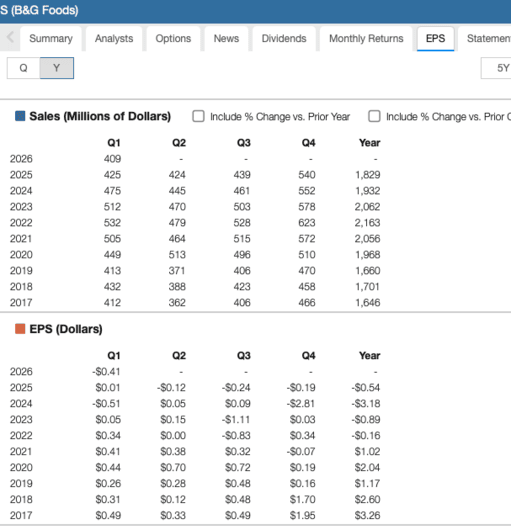
Task: Click 2023 yearly EPS -$0.89
Action: 366,419
